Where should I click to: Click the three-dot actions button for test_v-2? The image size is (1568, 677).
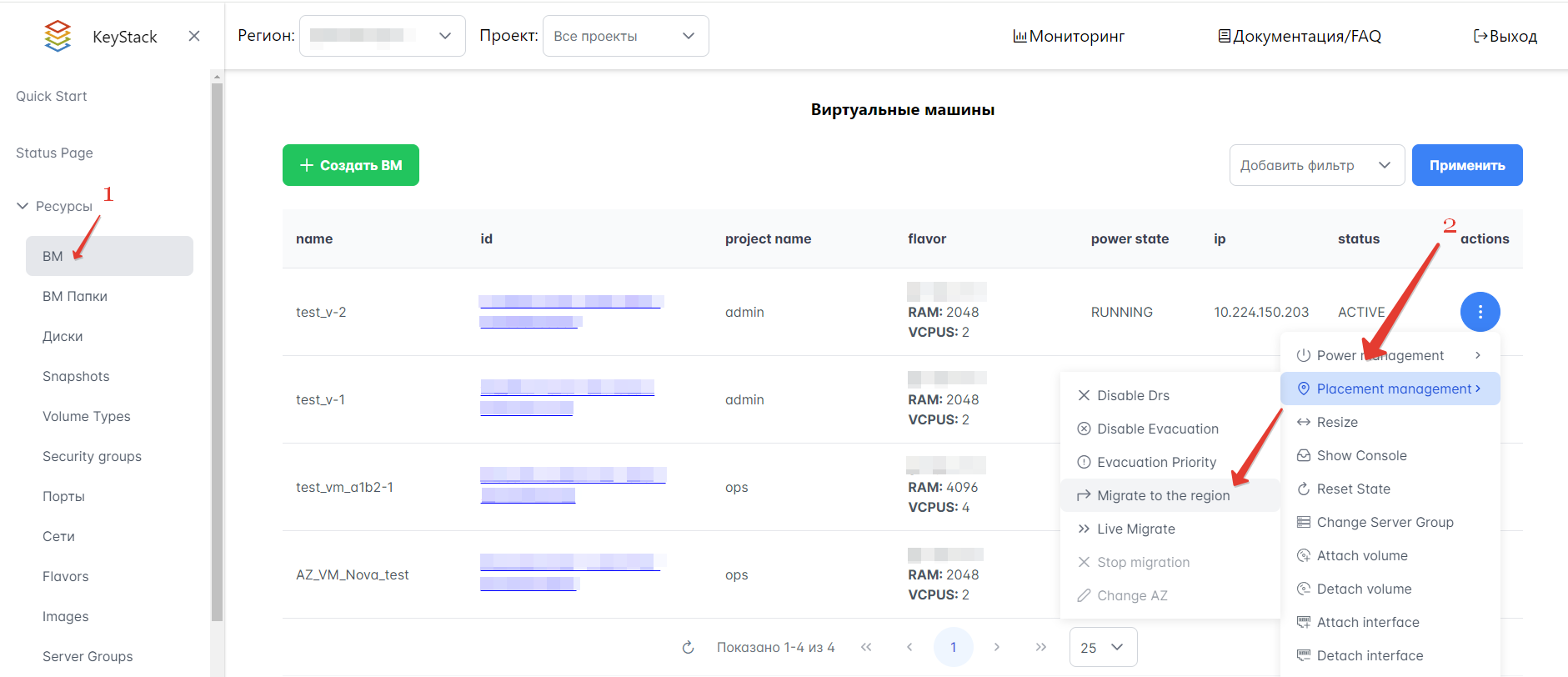pyautogui.click(x=1480, y=312)
